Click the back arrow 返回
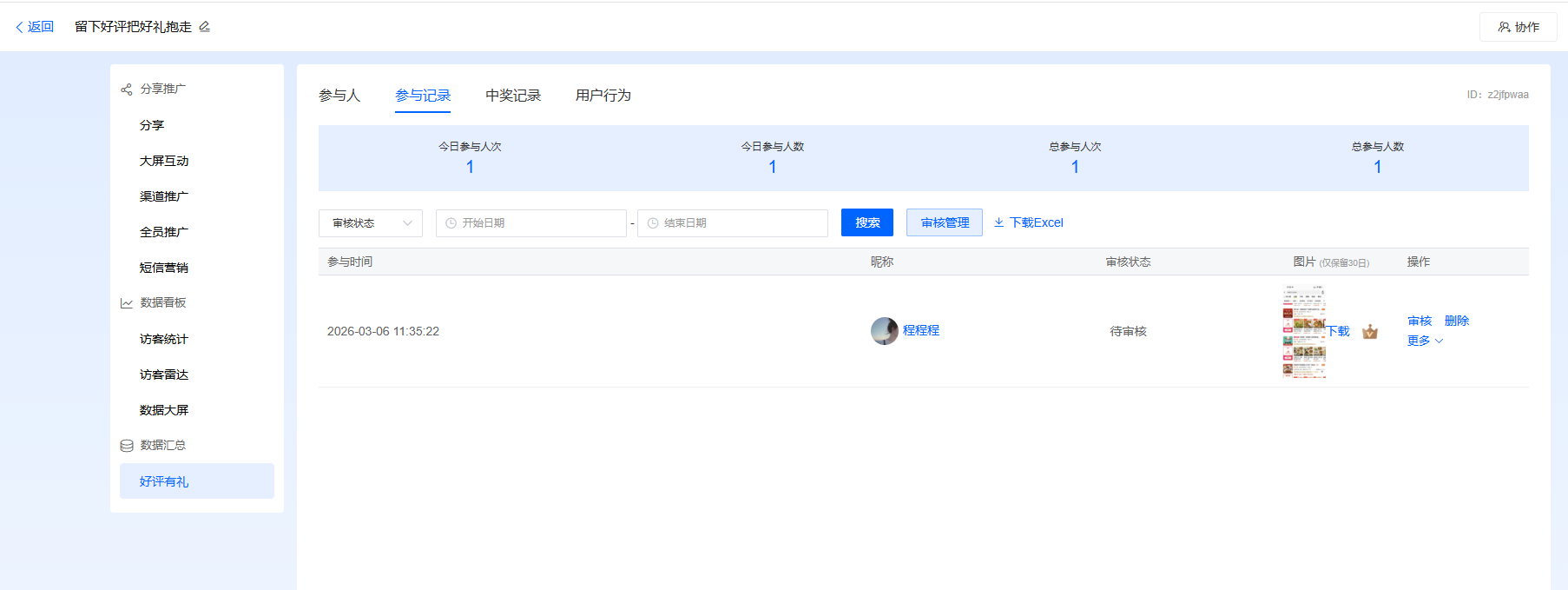This screenshot has width=1568, height=590. pos(35,27)
